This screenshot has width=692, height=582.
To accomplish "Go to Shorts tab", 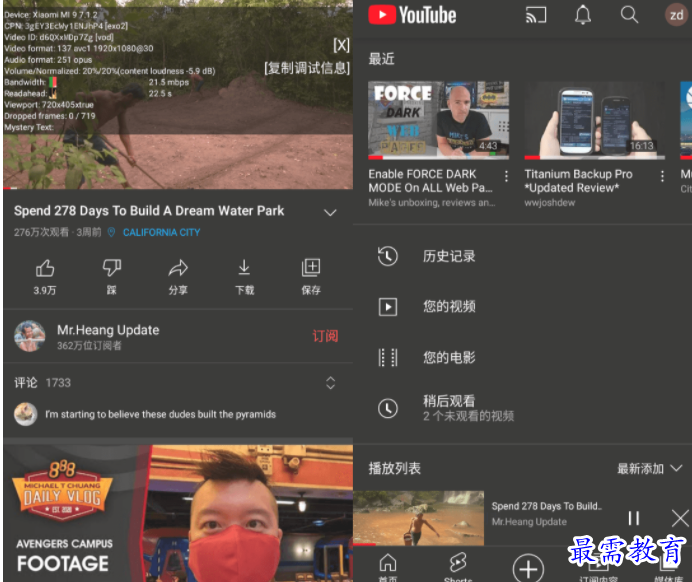I will (x=458, y=567).
